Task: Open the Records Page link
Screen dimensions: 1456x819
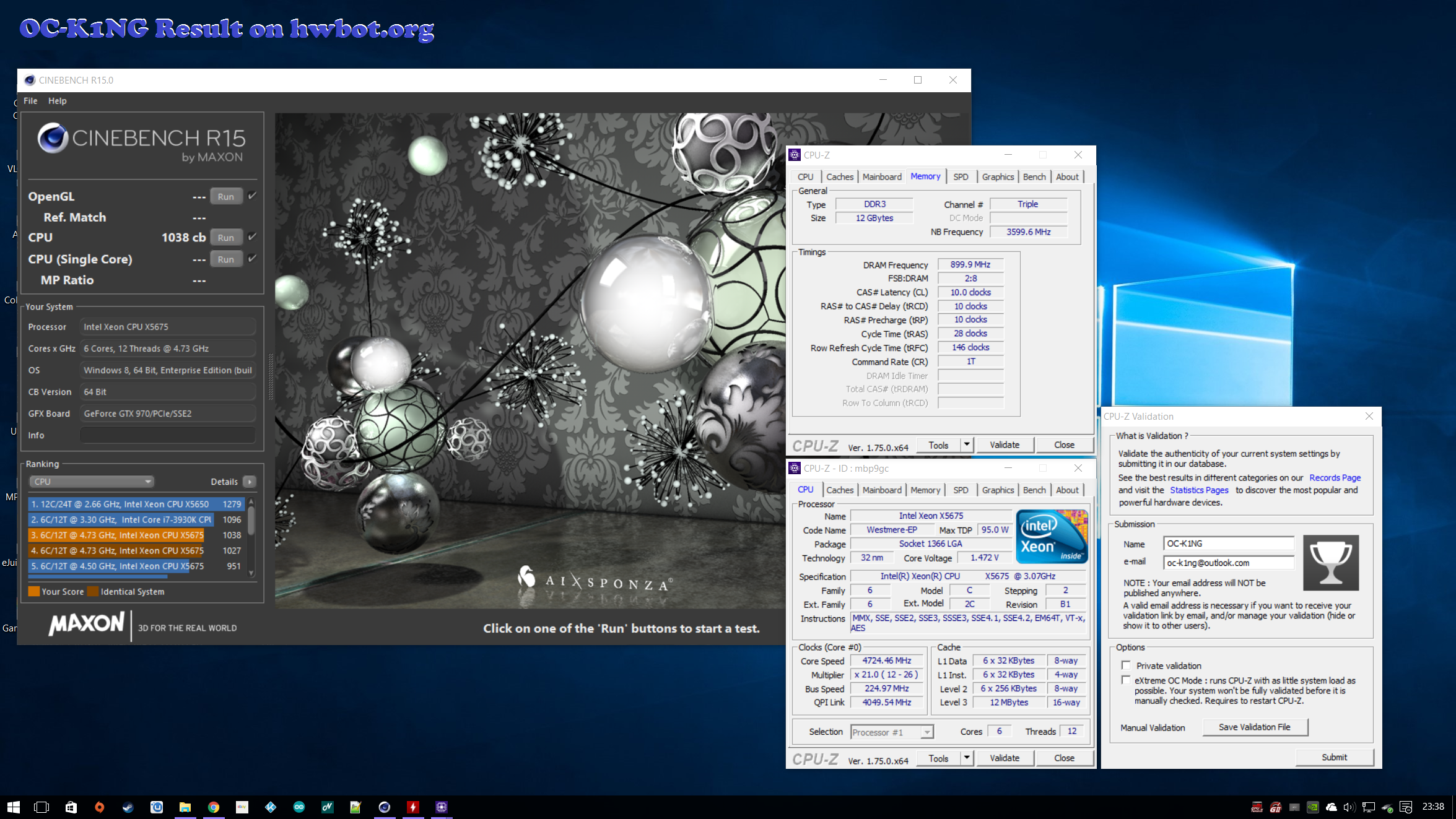Action: [x=1335, y=478]
